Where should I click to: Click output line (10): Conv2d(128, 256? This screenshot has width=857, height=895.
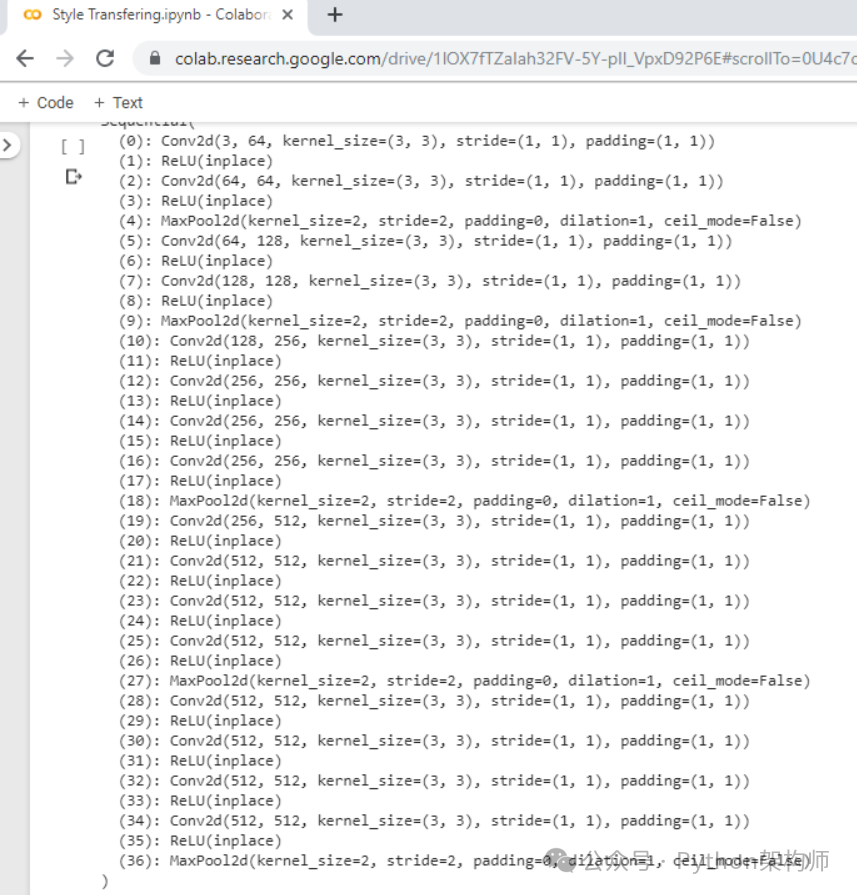tap(434, 341)
